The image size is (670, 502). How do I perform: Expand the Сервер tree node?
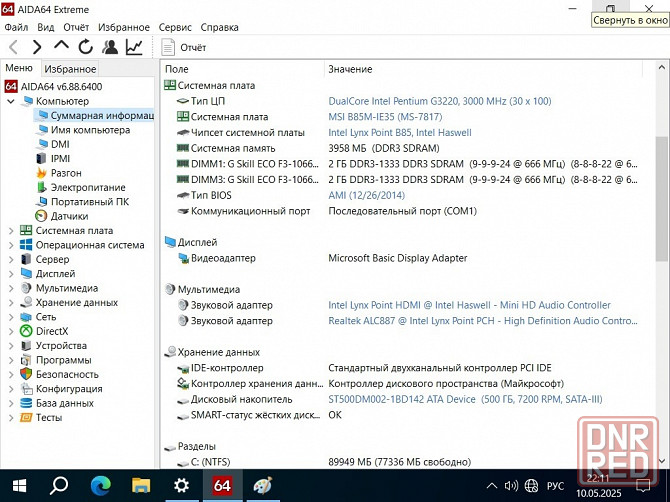coord(11,259)
